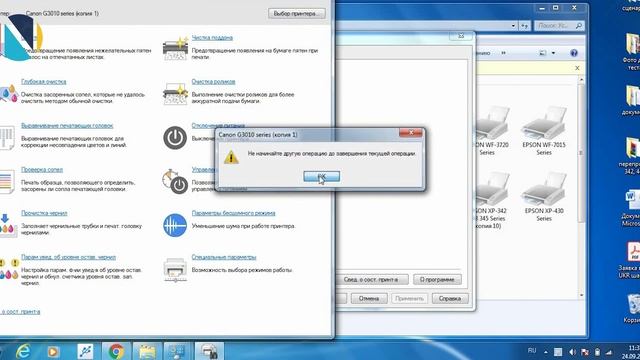640x360 pixels.
Task: Click the Справка button
Action: pos(450,298)
